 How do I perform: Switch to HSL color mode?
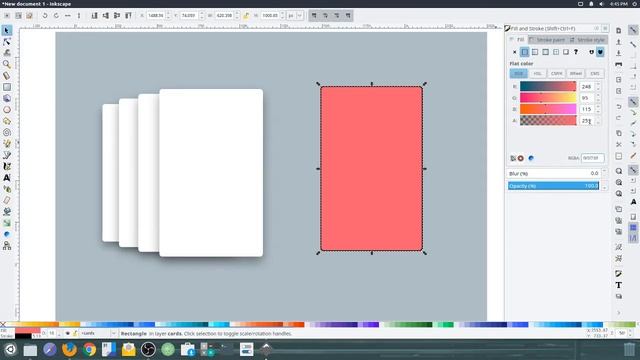coord(538,73)
